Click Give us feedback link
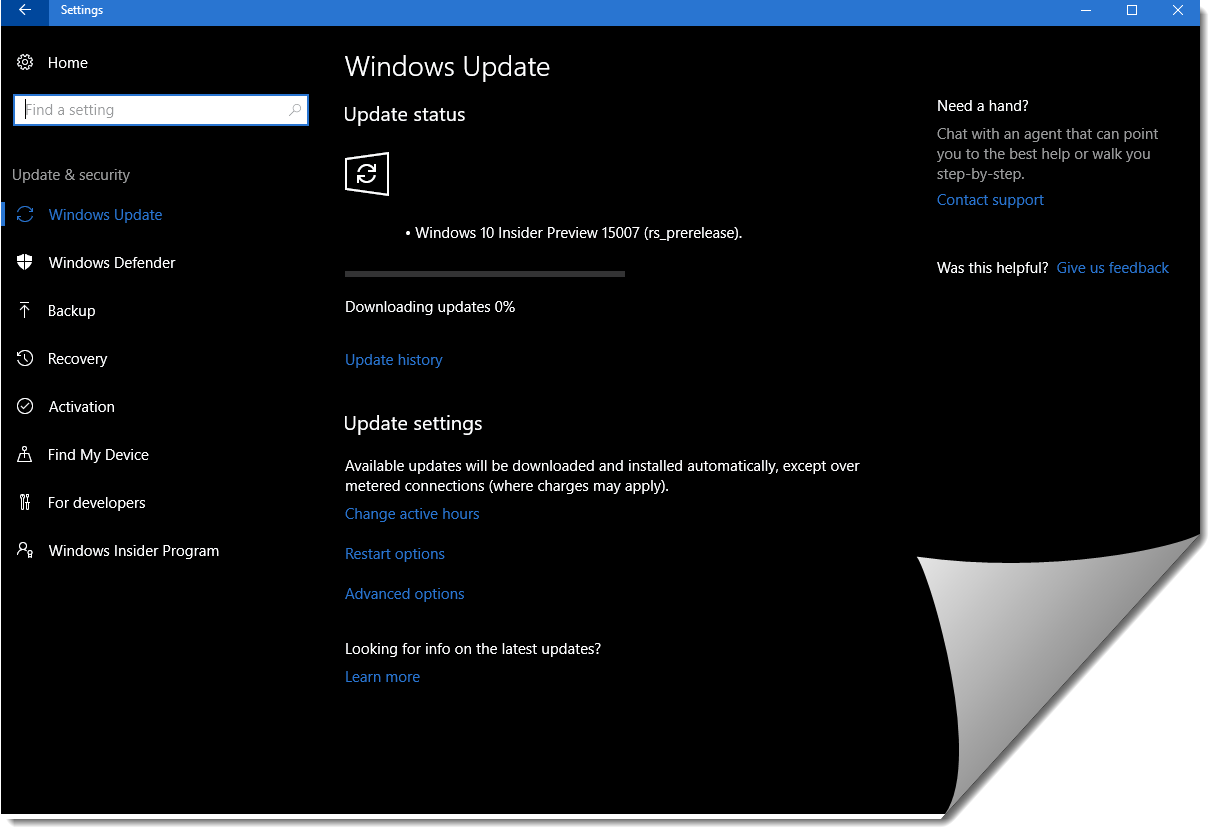Screen dimensions: 1215x834 pyautogui.click(x=1113, y=268)
